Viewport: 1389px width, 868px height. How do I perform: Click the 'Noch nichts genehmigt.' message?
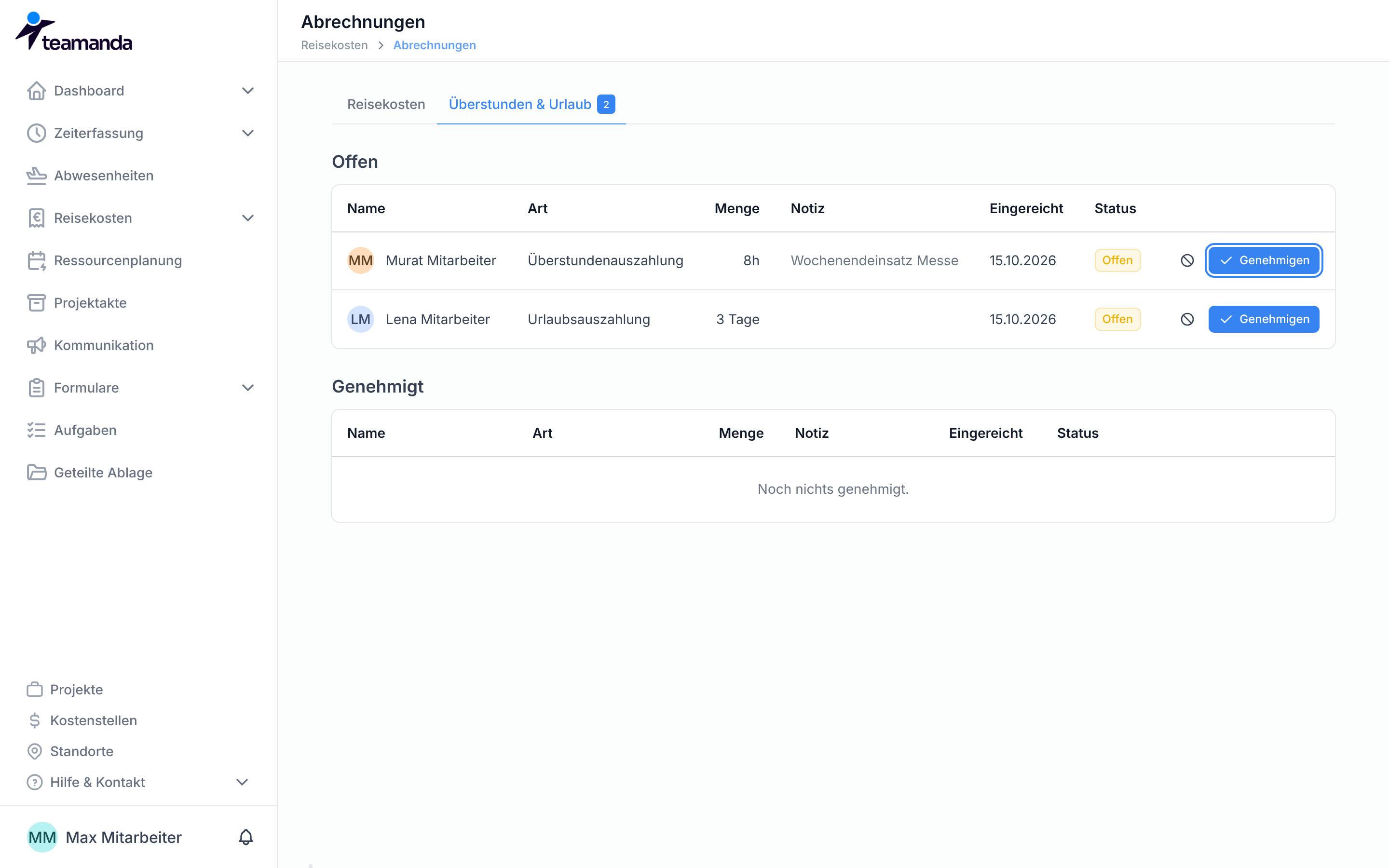(833, 489)
